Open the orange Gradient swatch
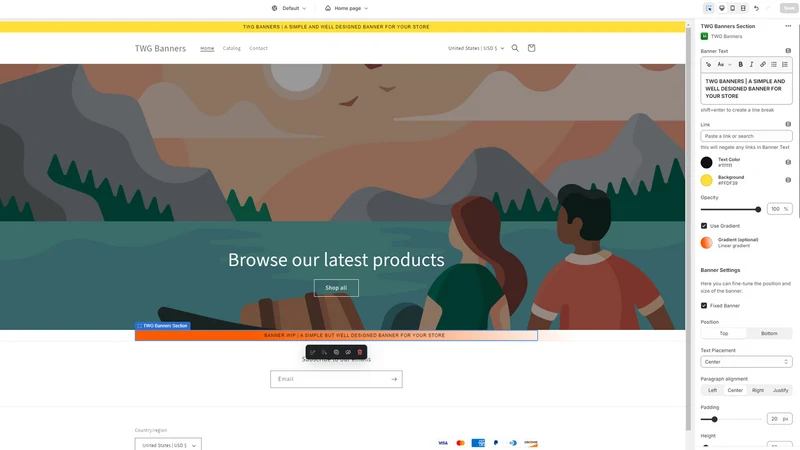Screen dimensions: 800x450 [x=706, y=242]
